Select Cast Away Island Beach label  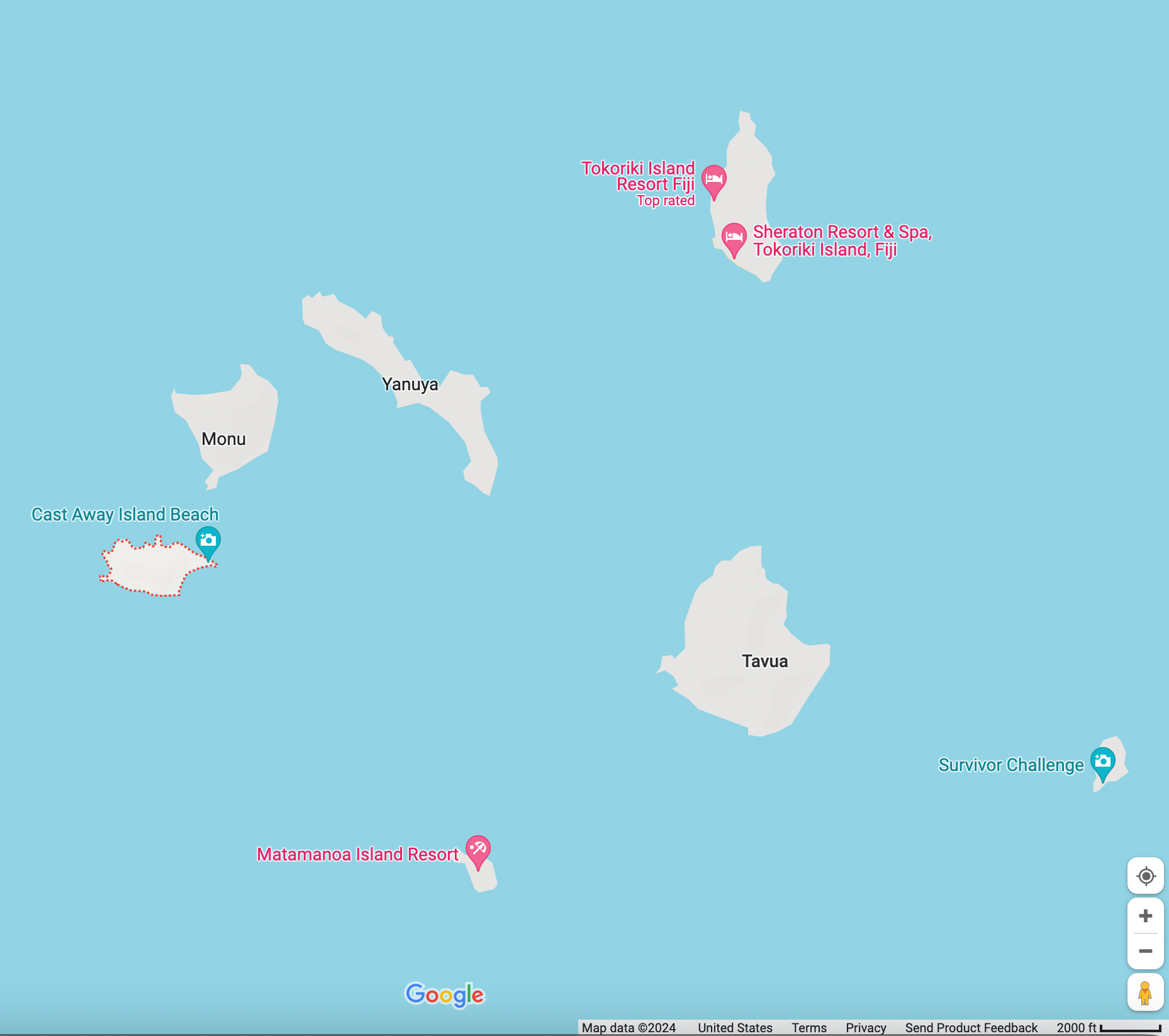[x=125, y=514]
